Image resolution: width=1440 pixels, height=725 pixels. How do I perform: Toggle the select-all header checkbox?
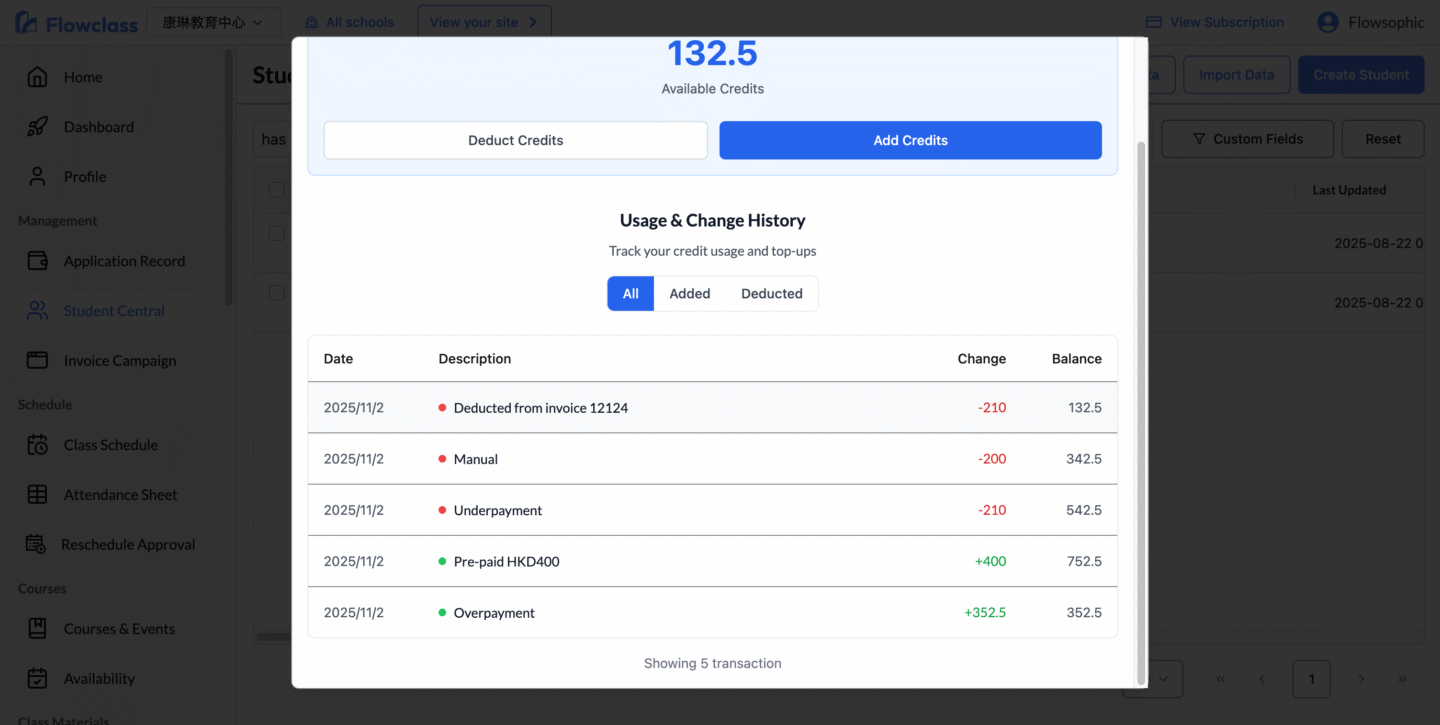click(277, 189)
